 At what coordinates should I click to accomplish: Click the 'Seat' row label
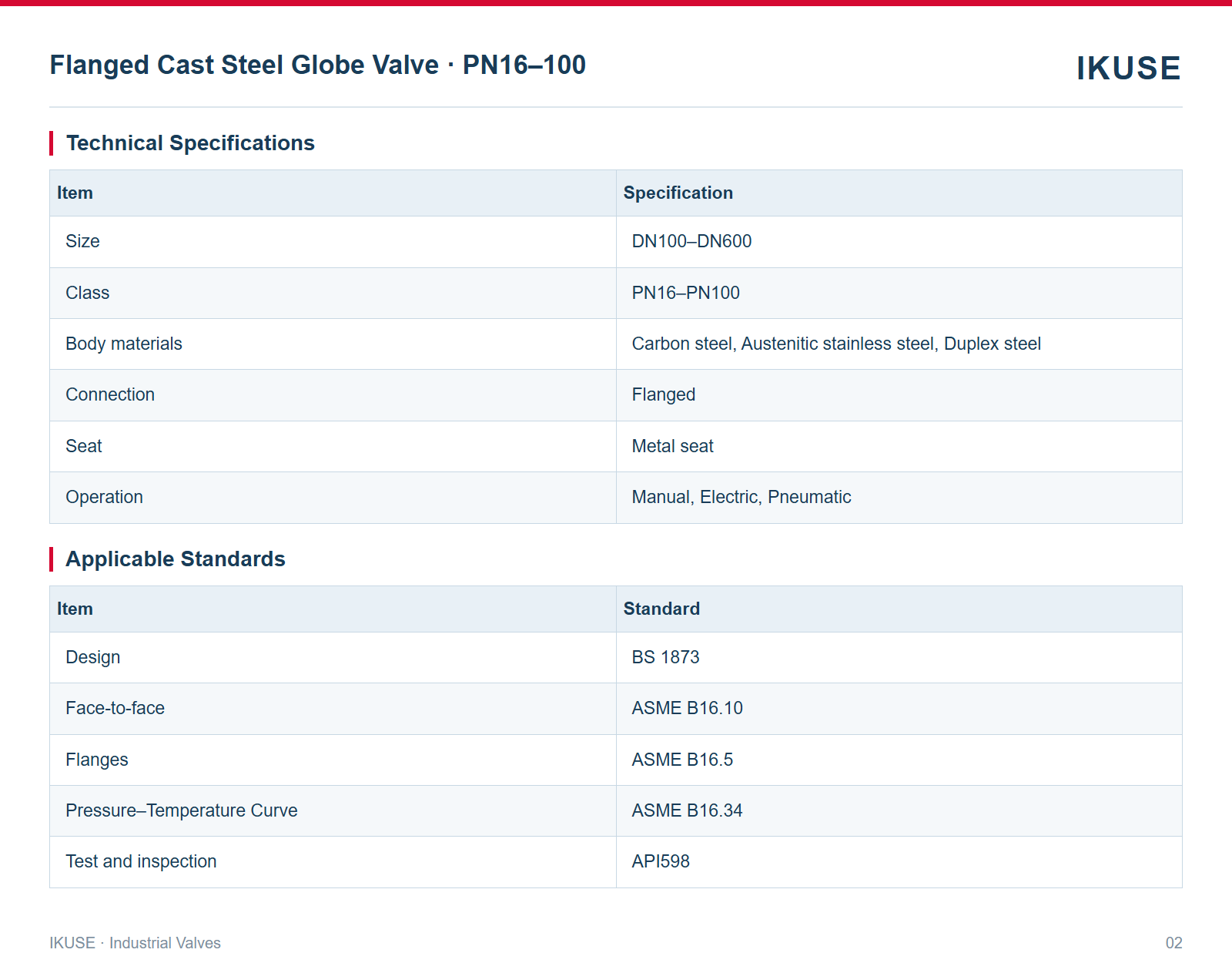pos(83,446)
